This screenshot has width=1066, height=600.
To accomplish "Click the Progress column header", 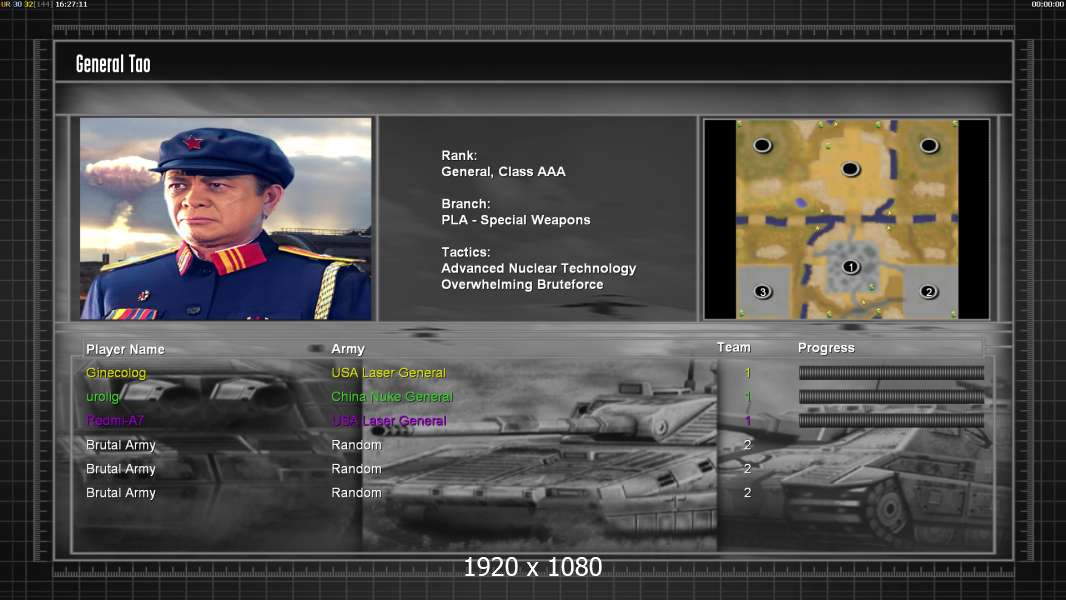I will pyautogui.click(x=826, y=348).
